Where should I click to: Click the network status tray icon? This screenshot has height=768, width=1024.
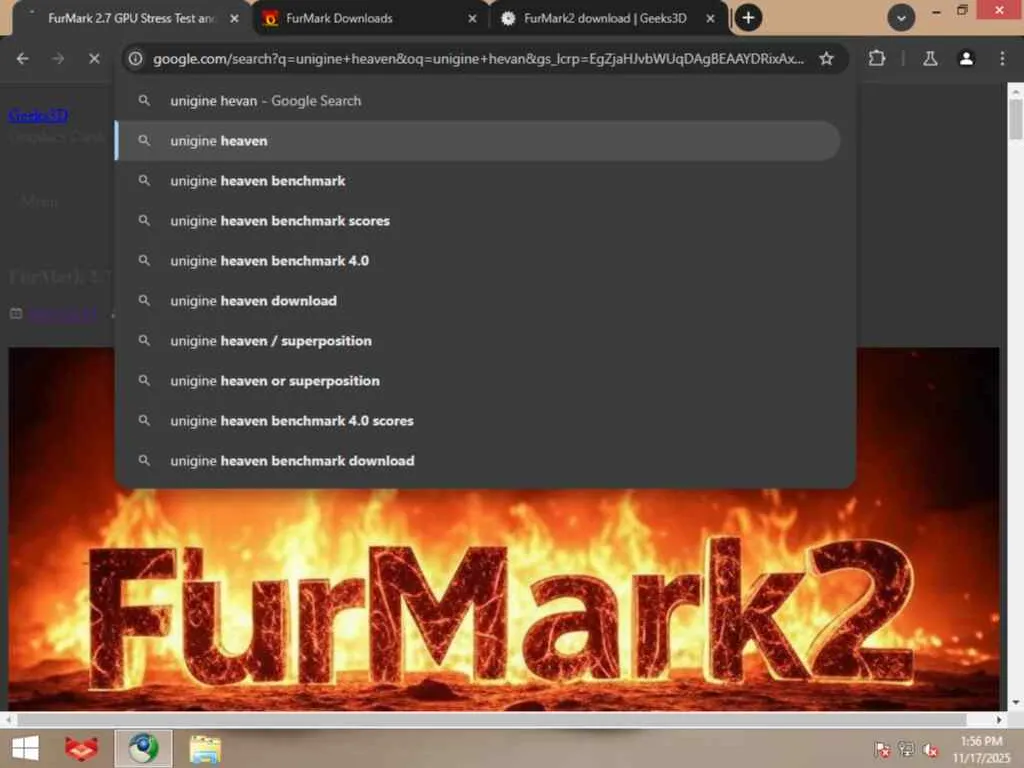pyautogui.click(x=906, y=750)
